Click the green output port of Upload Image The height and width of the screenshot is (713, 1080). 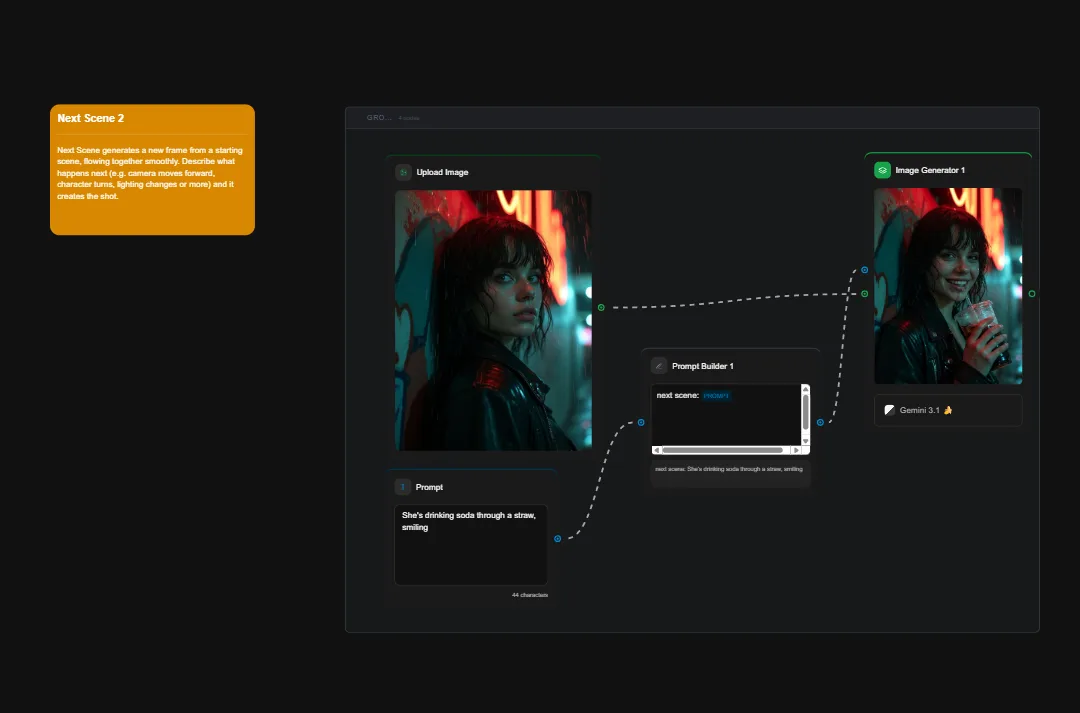600,307
